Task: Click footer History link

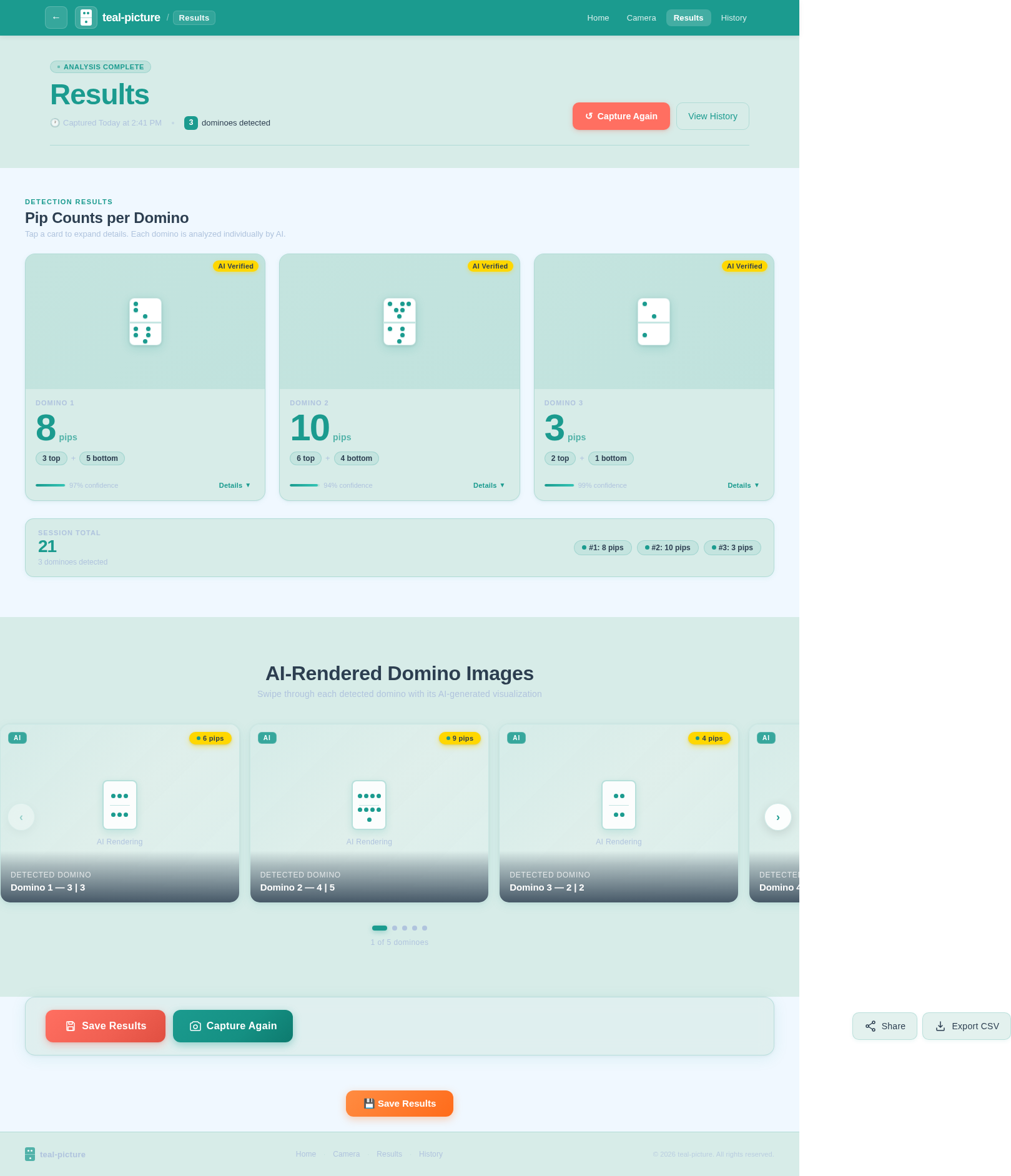Action: coord(431,1154)
